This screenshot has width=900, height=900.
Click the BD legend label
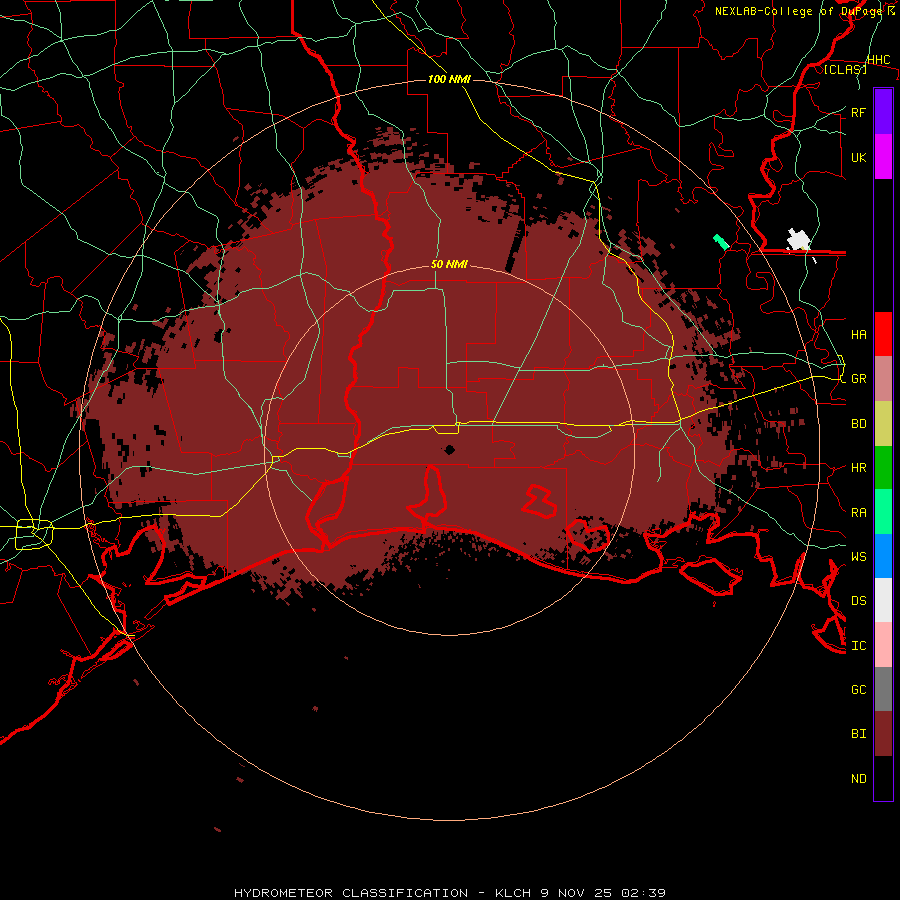point(858,424)
